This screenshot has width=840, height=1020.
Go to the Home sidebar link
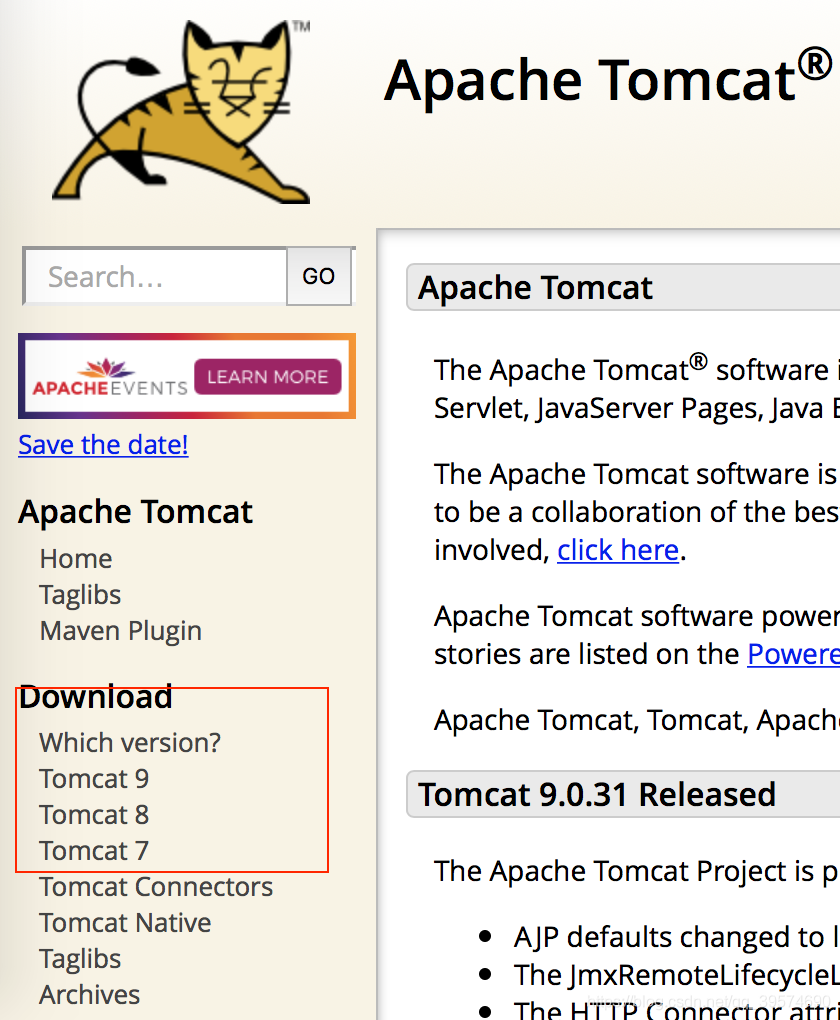tap(76, 559)
